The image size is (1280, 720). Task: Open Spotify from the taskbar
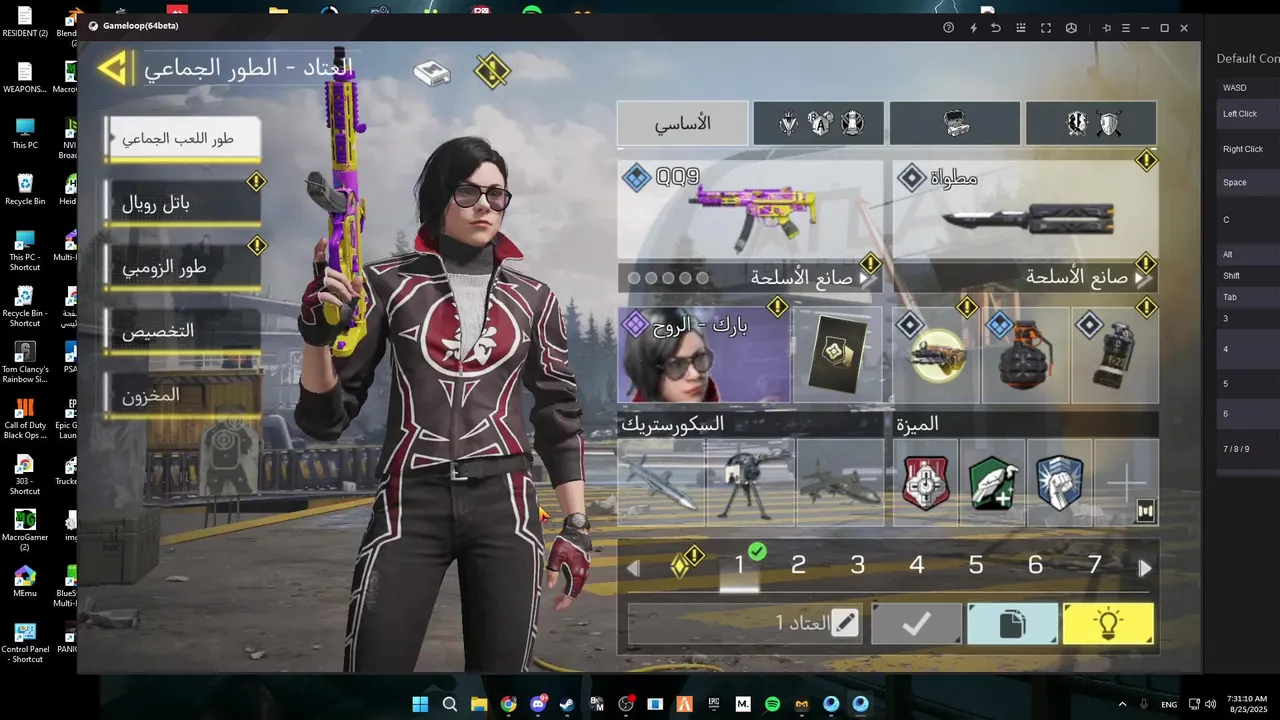click(772, 704)
